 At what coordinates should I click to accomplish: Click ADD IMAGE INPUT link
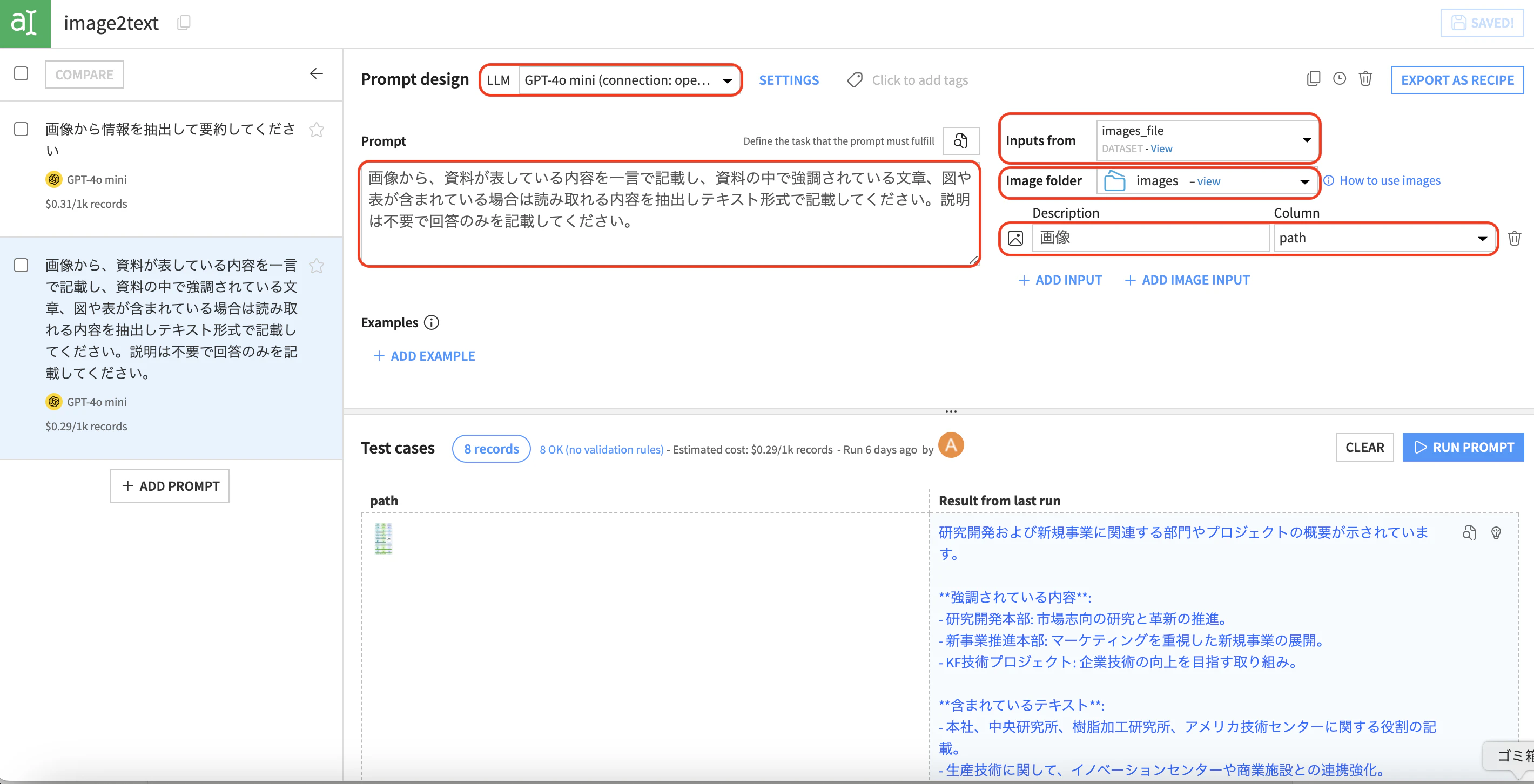[x=1187, y=280]
